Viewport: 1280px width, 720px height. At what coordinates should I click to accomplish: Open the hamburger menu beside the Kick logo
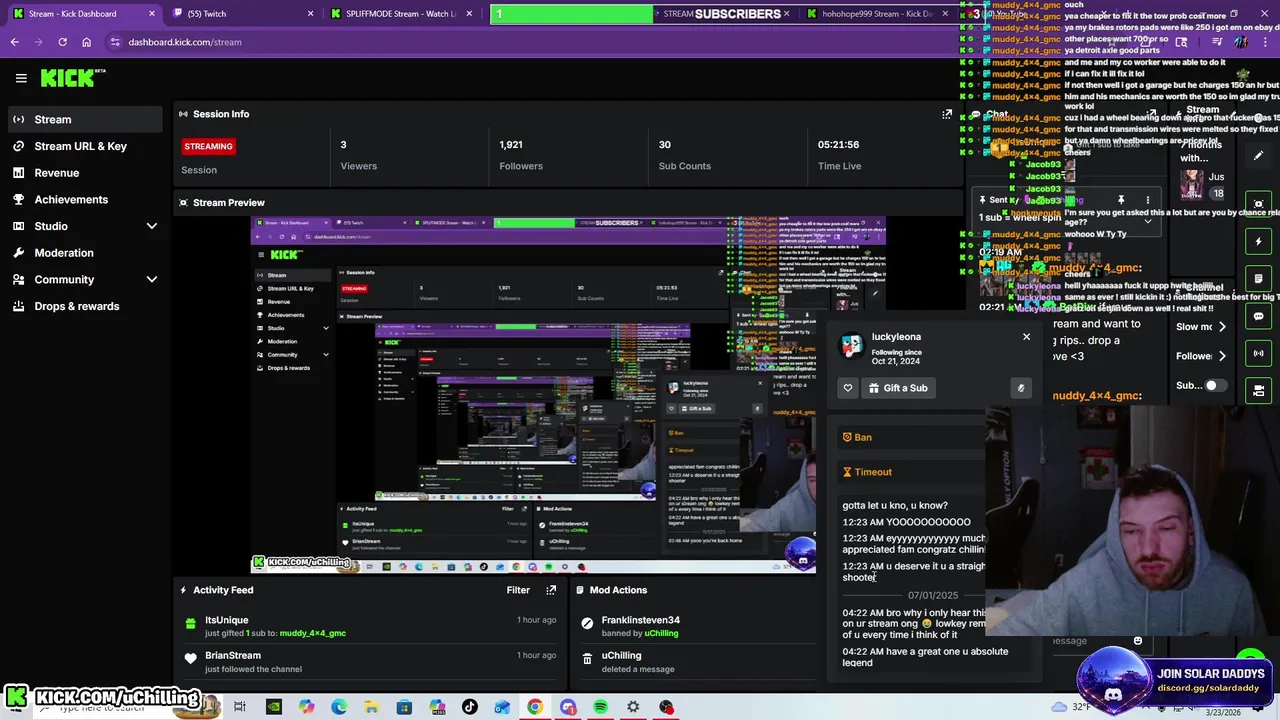coord(21,78)
